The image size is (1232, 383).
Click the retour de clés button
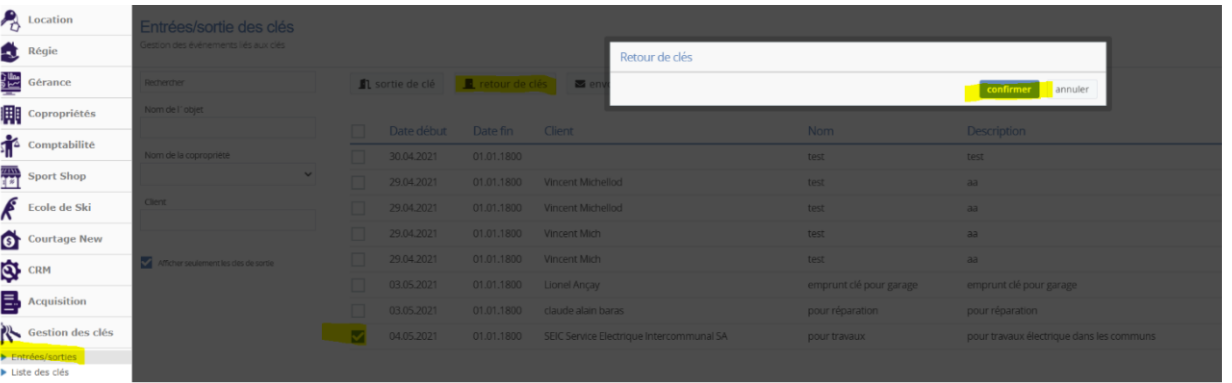[x=505, y=85]
